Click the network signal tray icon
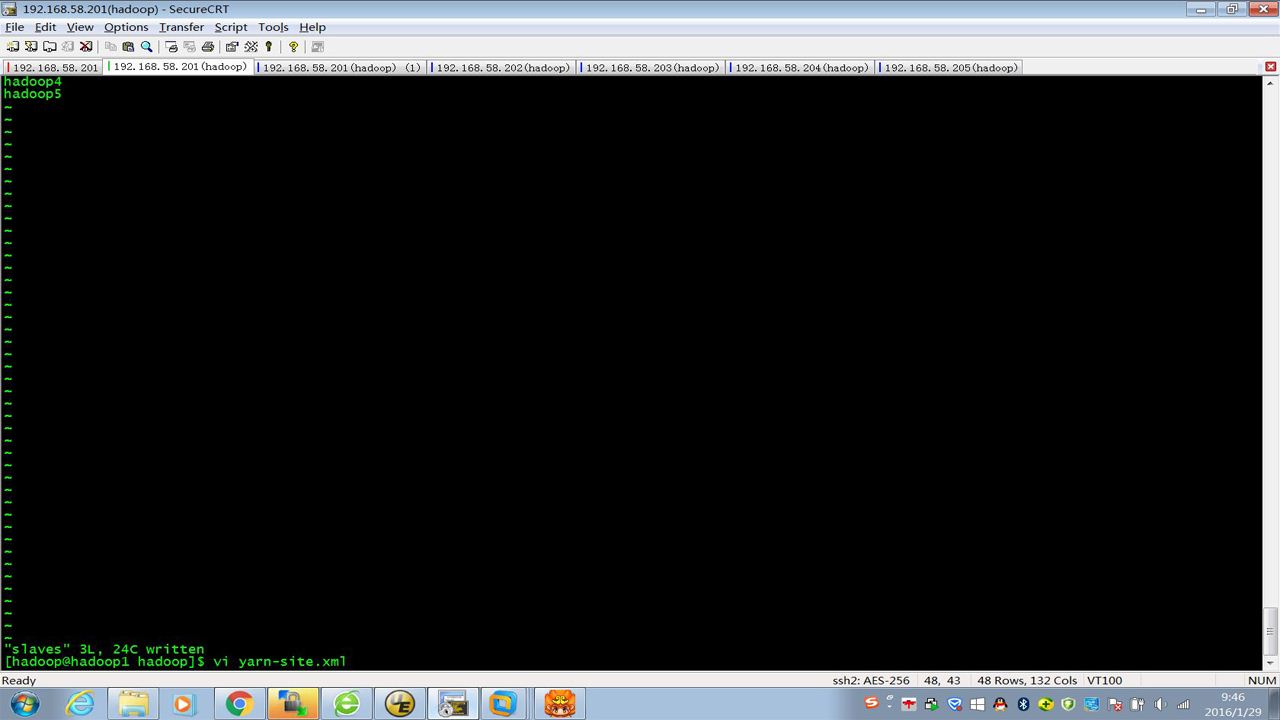Screen dimensions: 1280x720 coord(1184,704)
